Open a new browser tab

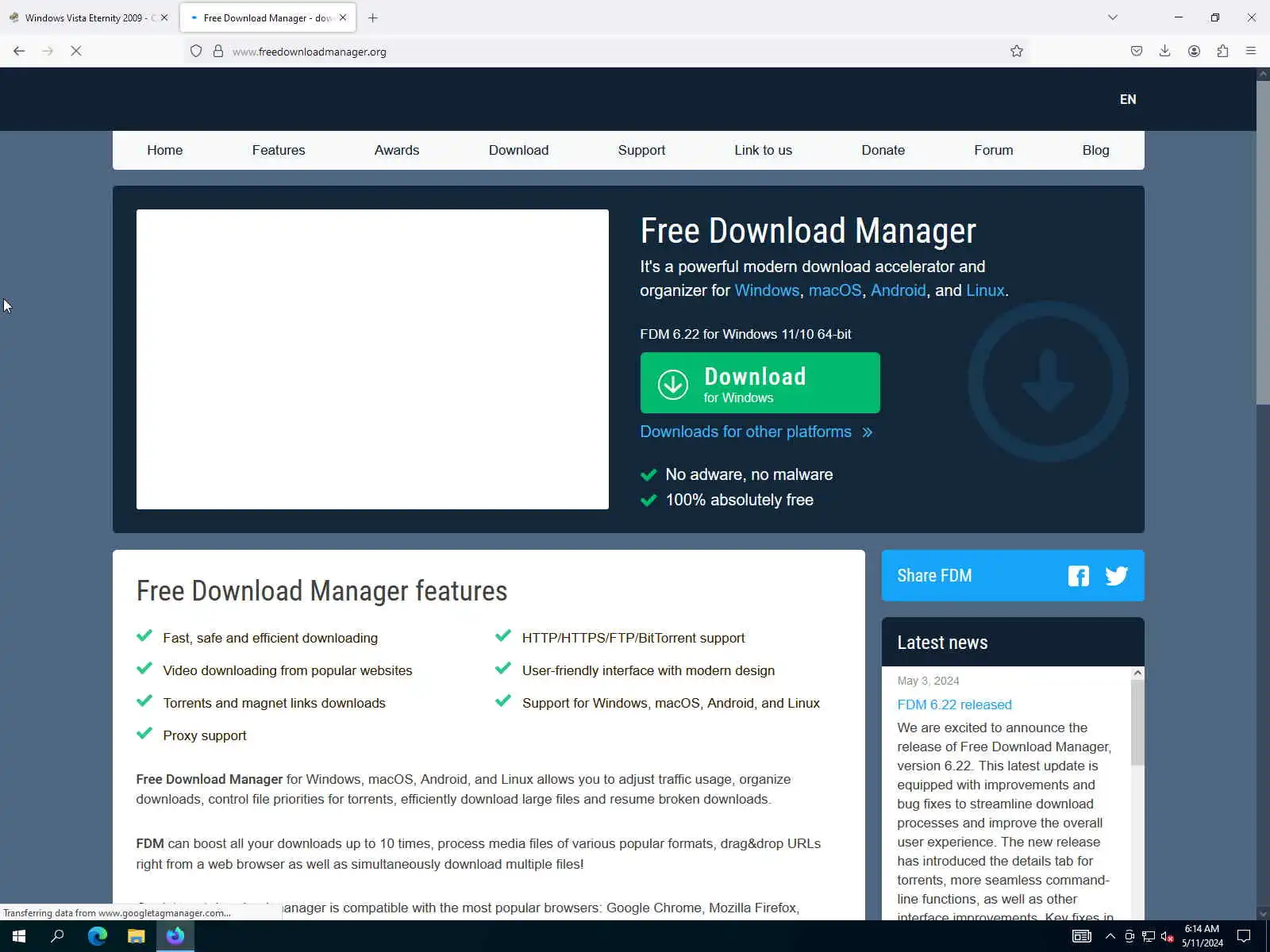click(x=373, y=17)
